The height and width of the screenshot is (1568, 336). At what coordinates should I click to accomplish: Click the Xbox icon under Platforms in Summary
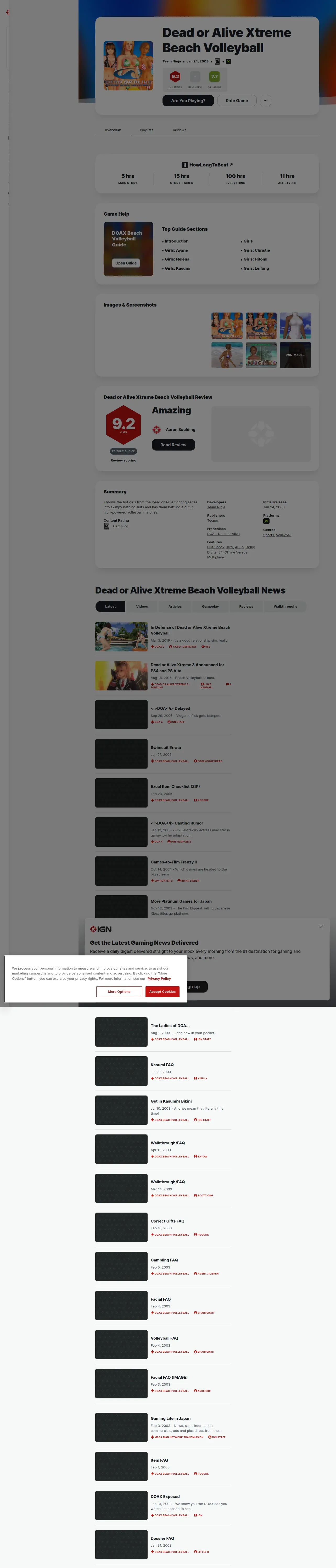coord(266,521)
